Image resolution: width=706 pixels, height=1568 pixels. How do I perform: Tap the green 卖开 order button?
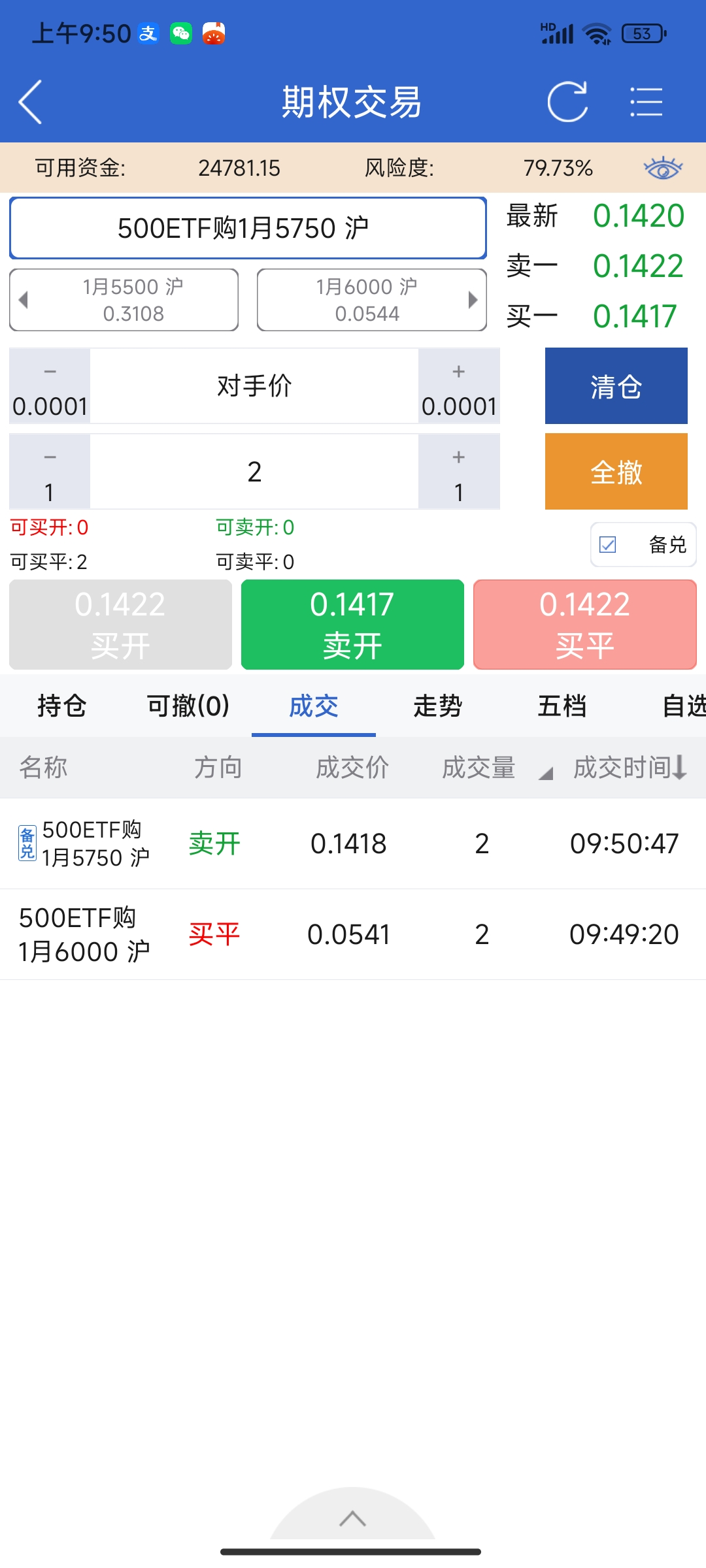tap(352, 625)
